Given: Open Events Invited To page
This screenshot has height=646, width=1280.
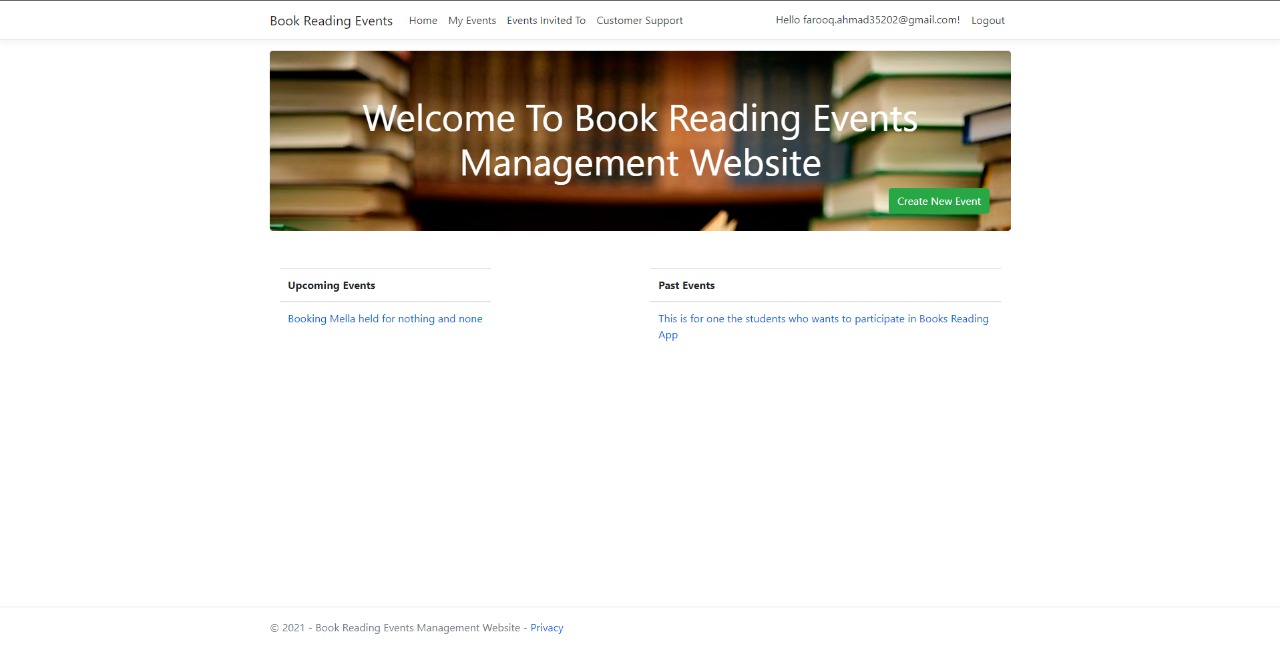Looking at the screenshot, I should click(546, 20).
